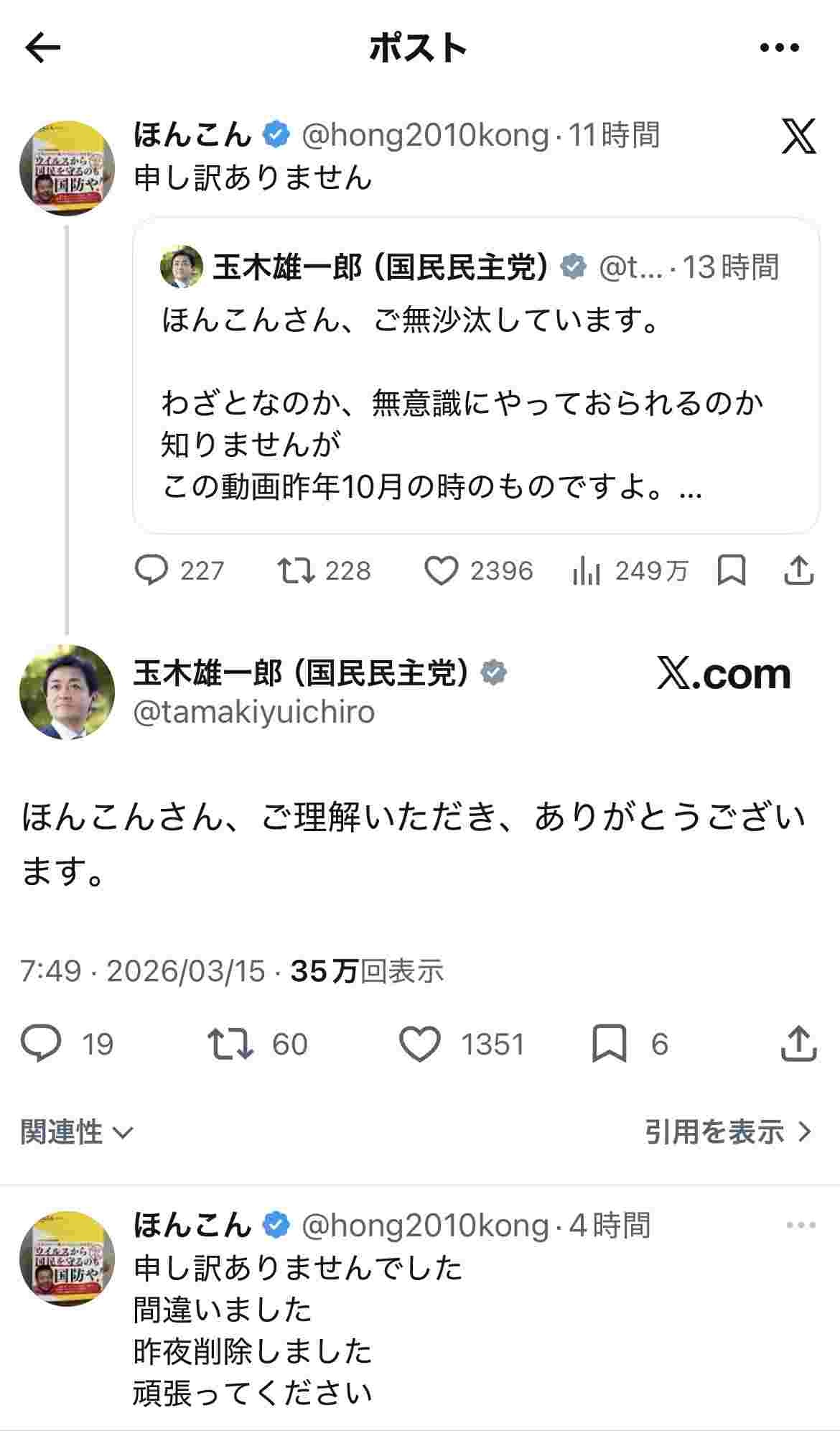Tap the back arrow at top
The width and height of the screenshot is (840, 1431).
[x=43, y=48]
